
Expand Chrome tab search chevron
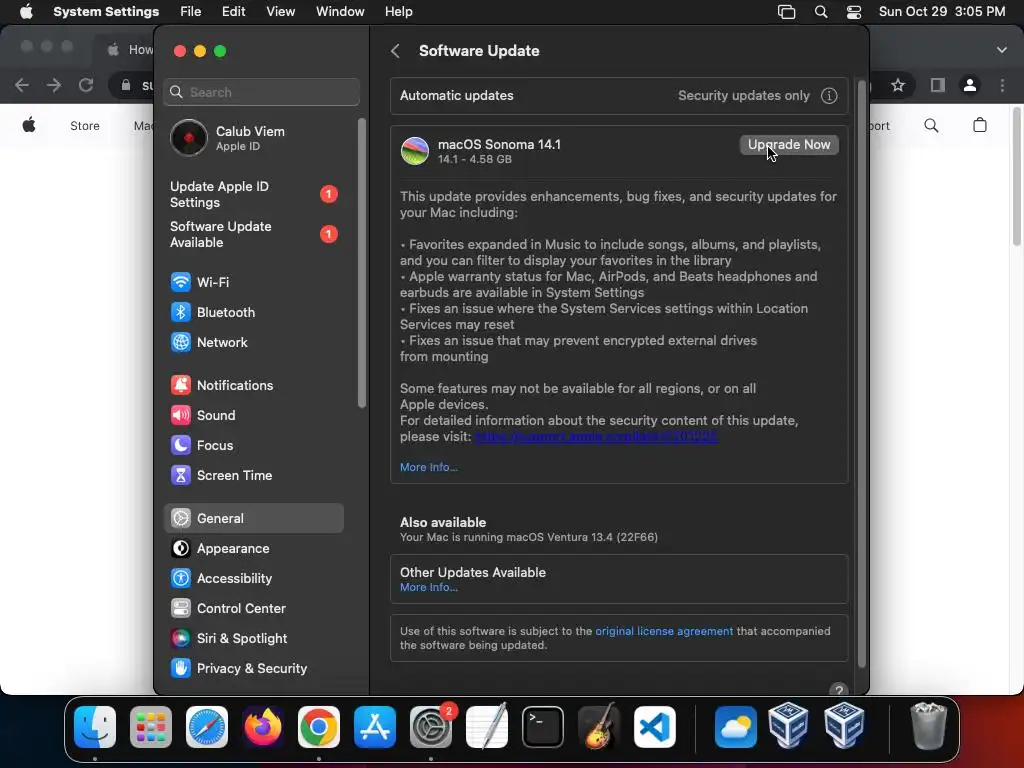point(1002,50)
